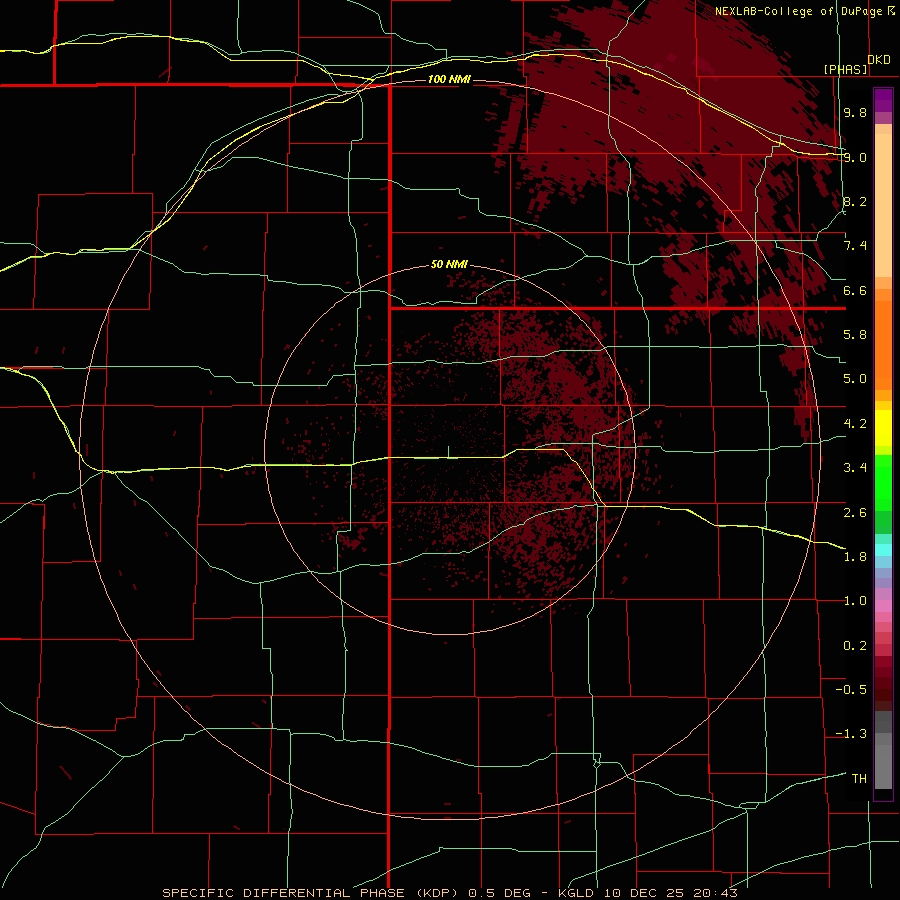Screen dimensions: 900x900
Task: Click the [PHAS] label above the color bar
Action: click(846, 69)
